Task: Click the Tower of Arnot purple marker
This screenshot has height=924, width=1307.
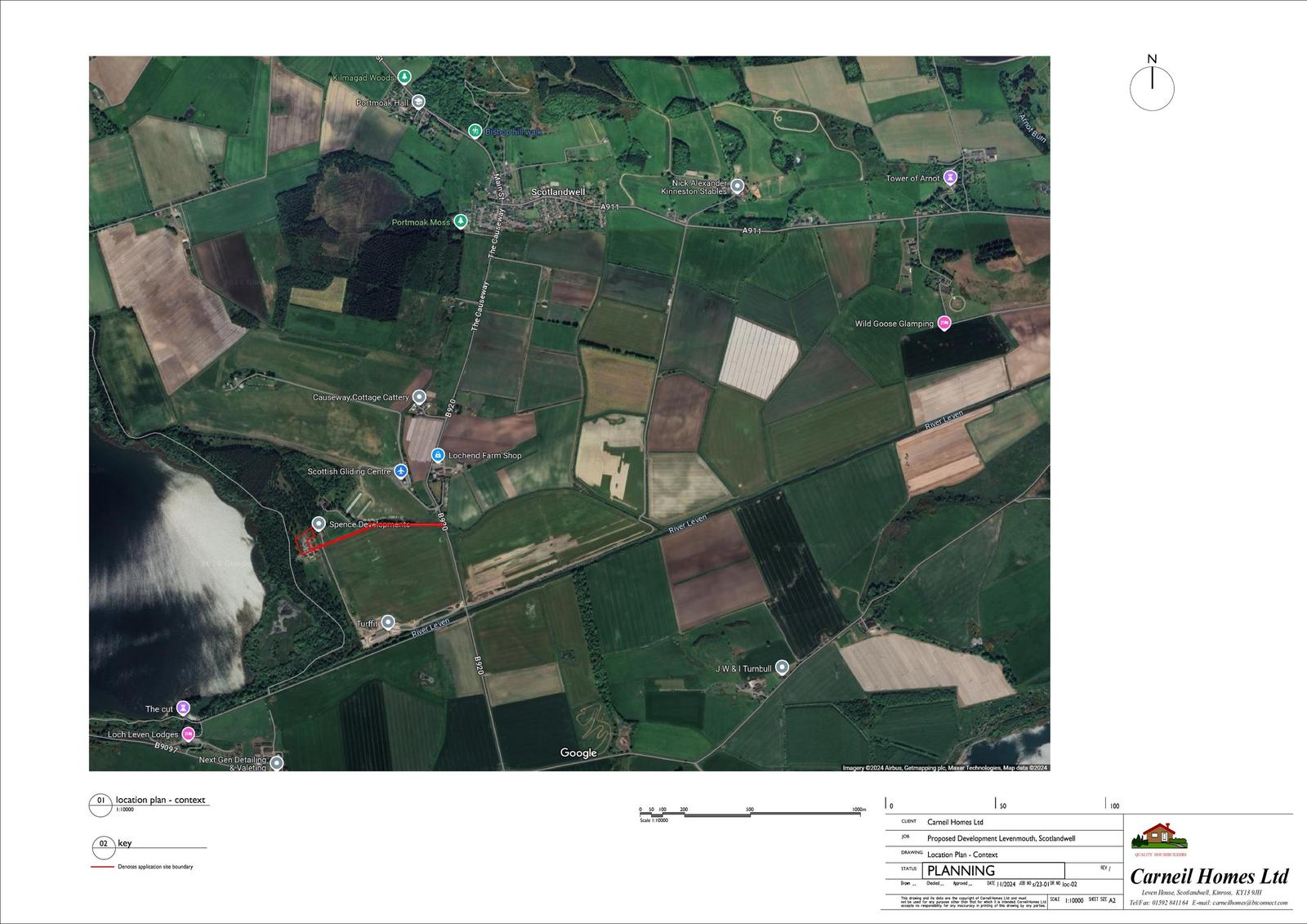Action: coord(950,177)
